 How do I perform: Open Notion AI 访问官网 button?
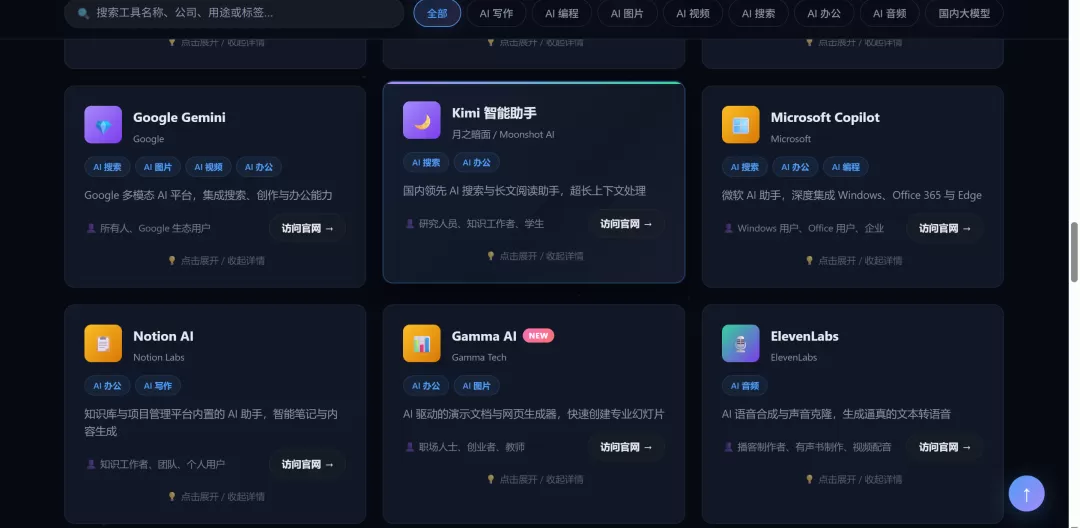tap(307, 465)
